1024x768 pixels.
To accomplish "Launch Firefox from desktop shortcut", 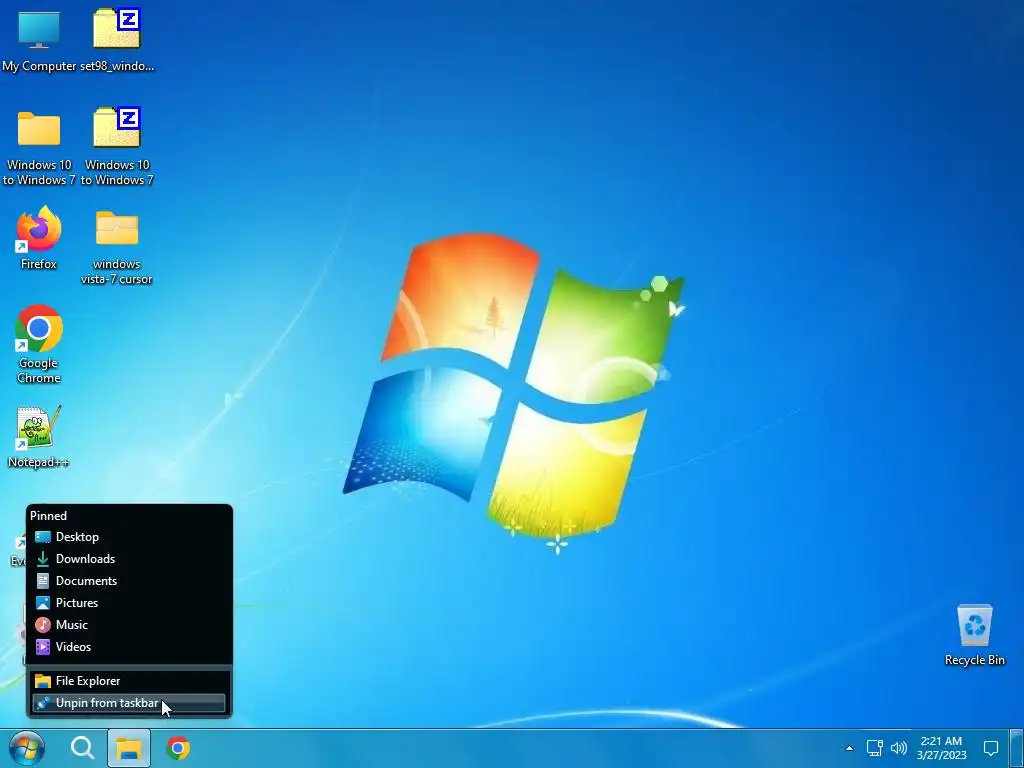I will click(39, 238).
